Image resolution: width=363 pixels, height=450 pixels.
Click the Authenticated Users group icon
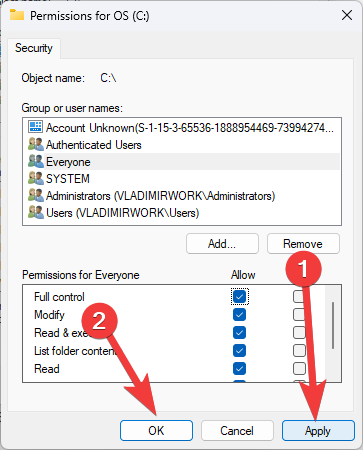[x=36, y=144]
